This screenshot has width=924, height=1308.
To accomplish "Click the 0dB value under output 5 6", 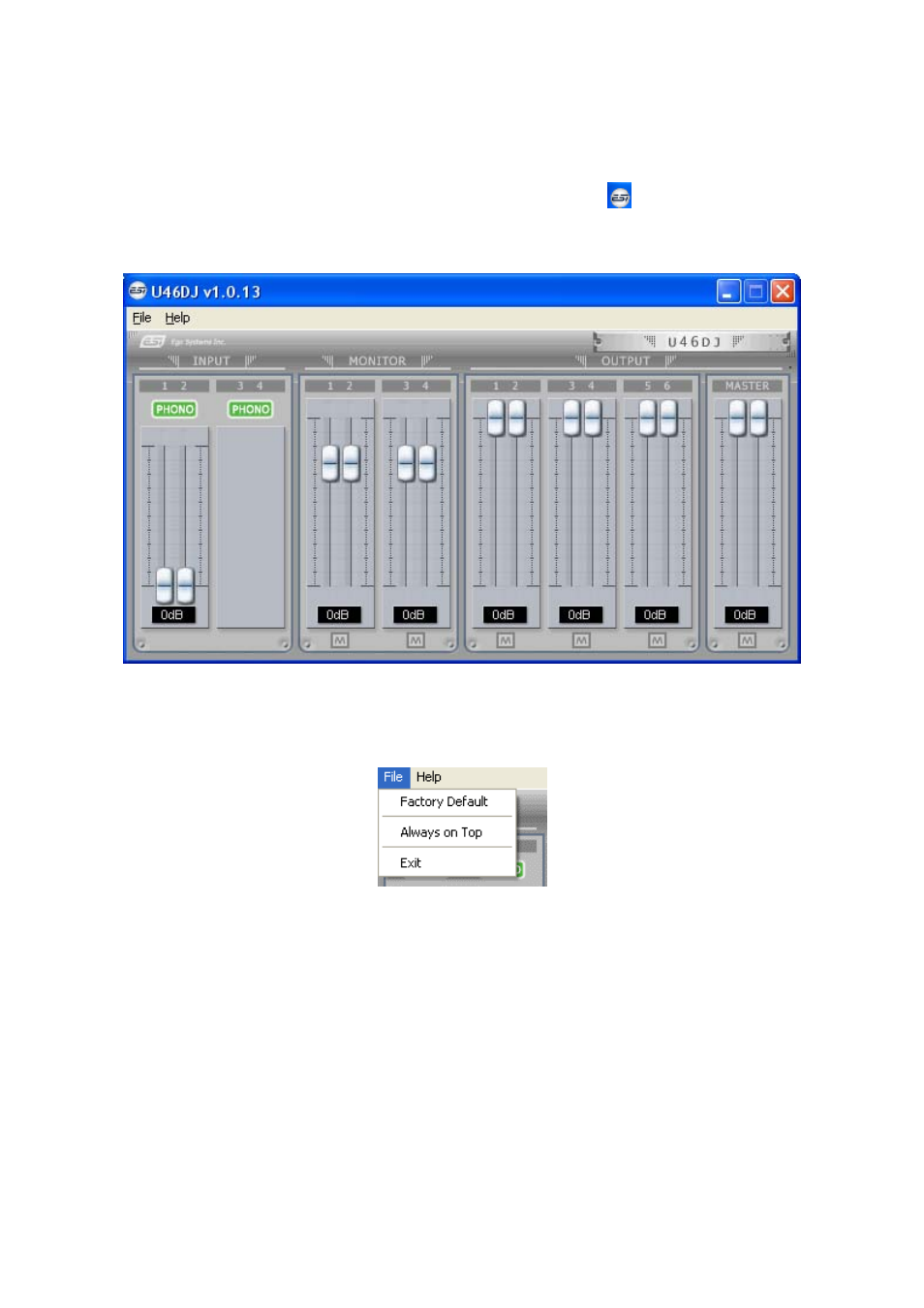I will (x=656, y=614).
